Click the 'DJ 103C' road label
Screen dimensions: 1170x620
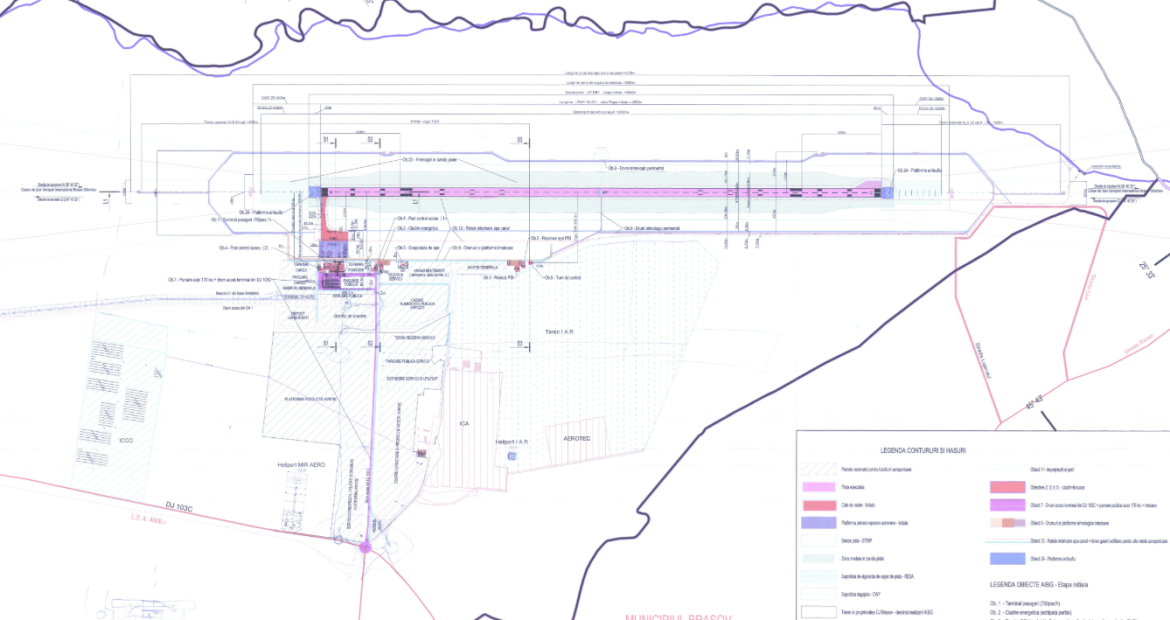coord(179,507)
